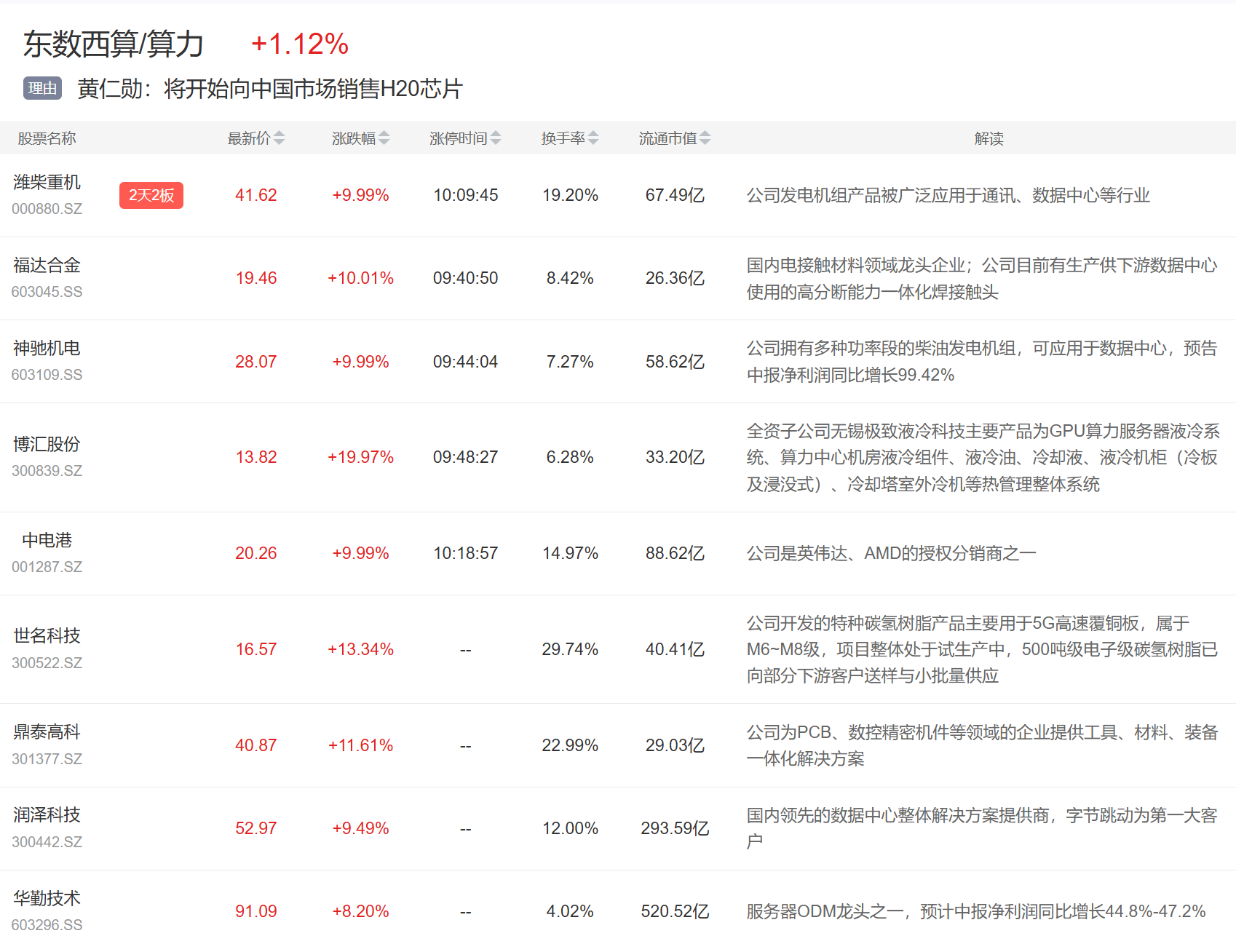Select stock code 603045.SS
Screen dimensions: 1236x952
point(47,292)
